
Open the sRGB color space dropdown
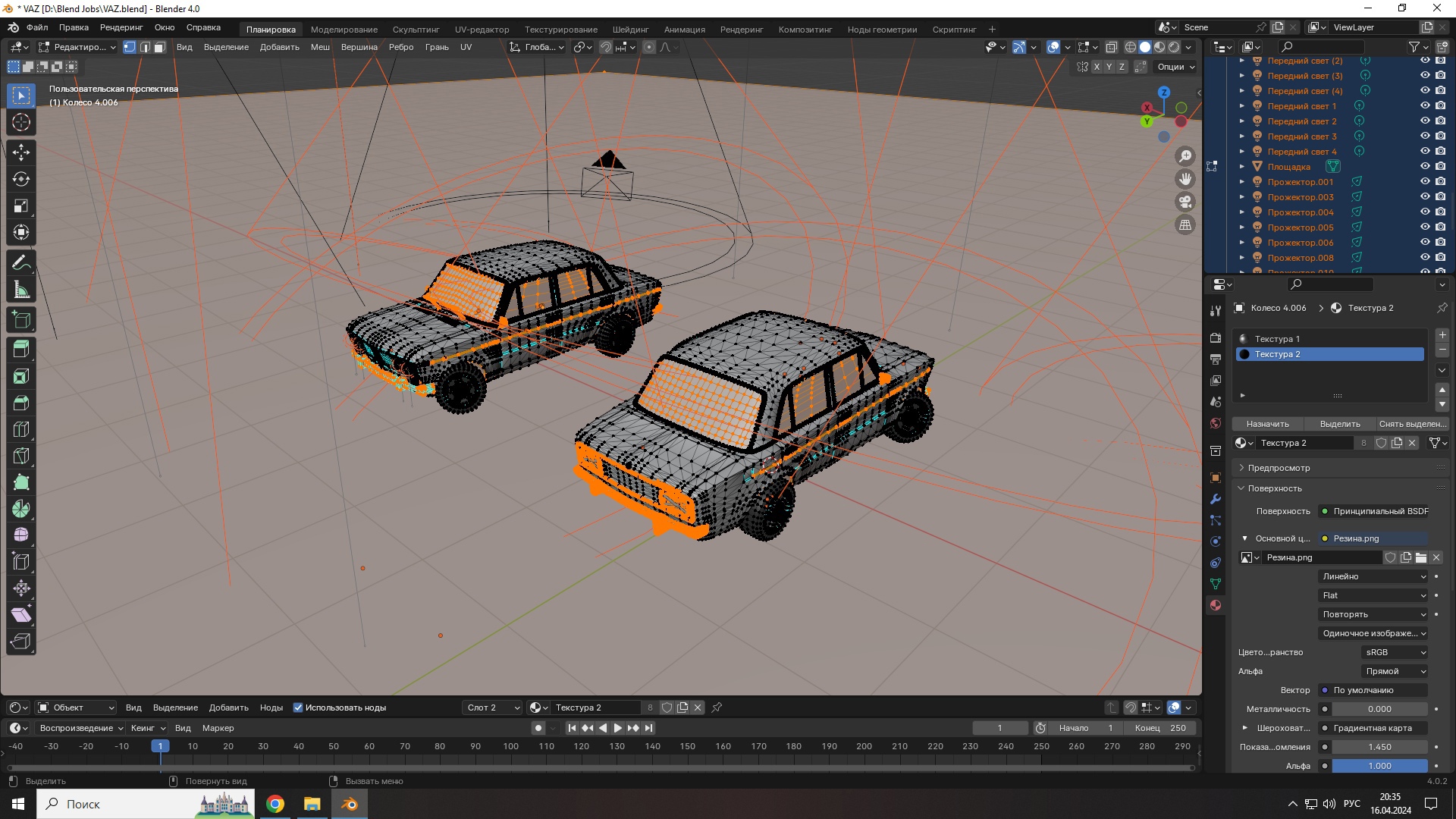tap(1395, 652)
